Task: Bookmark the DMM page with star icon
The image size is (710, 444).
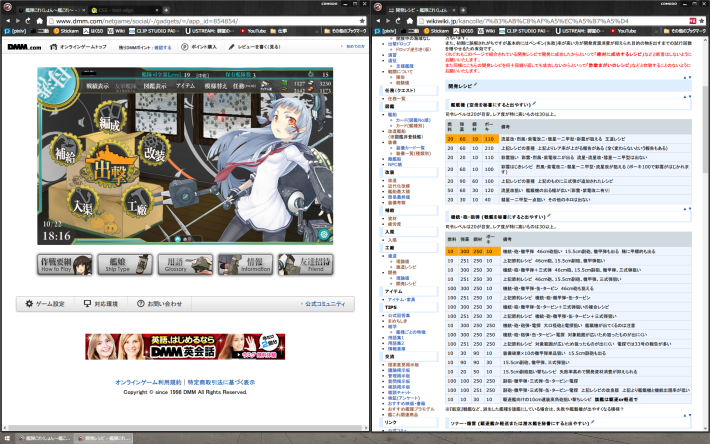Action: point(362,21)
